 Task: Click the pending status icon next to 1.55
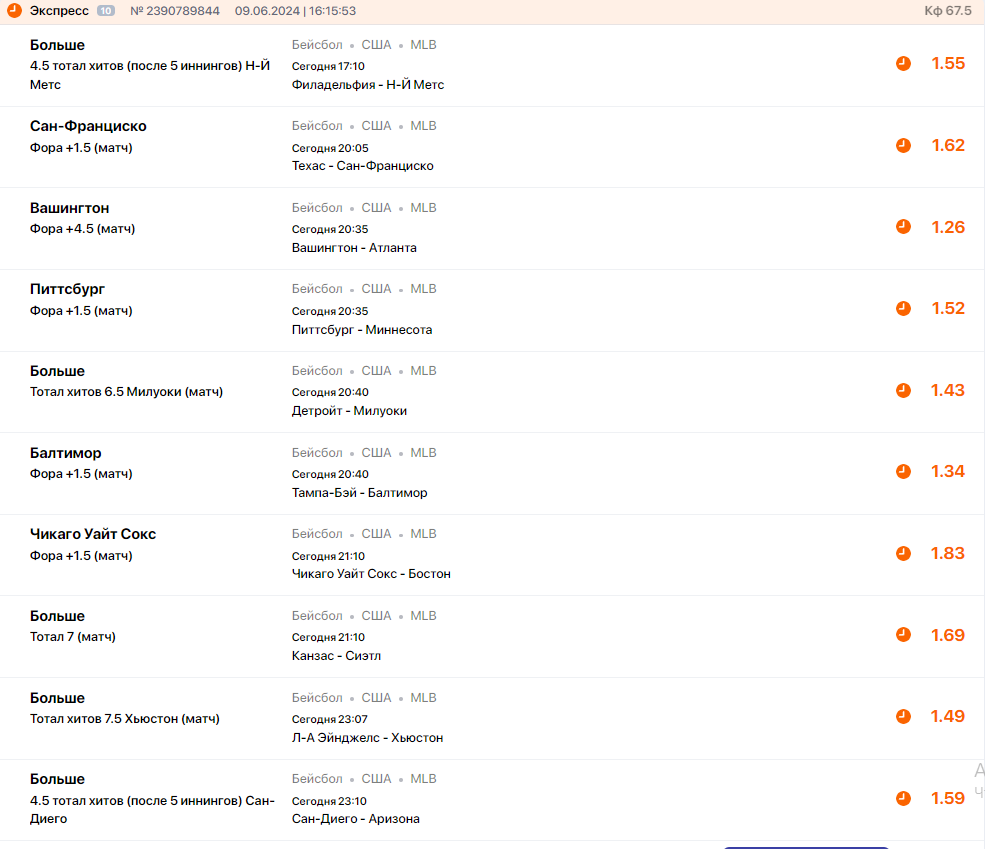[x=903, y=63]
